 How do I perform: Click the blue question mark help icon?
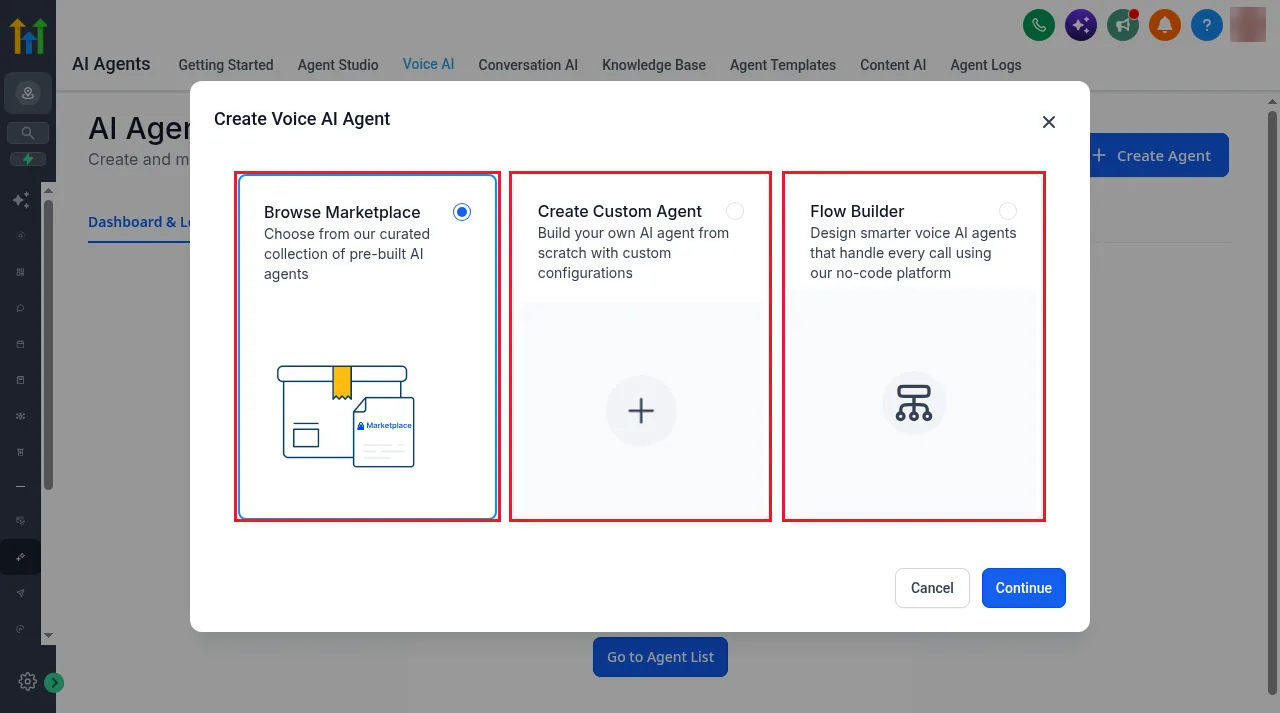1207,25
